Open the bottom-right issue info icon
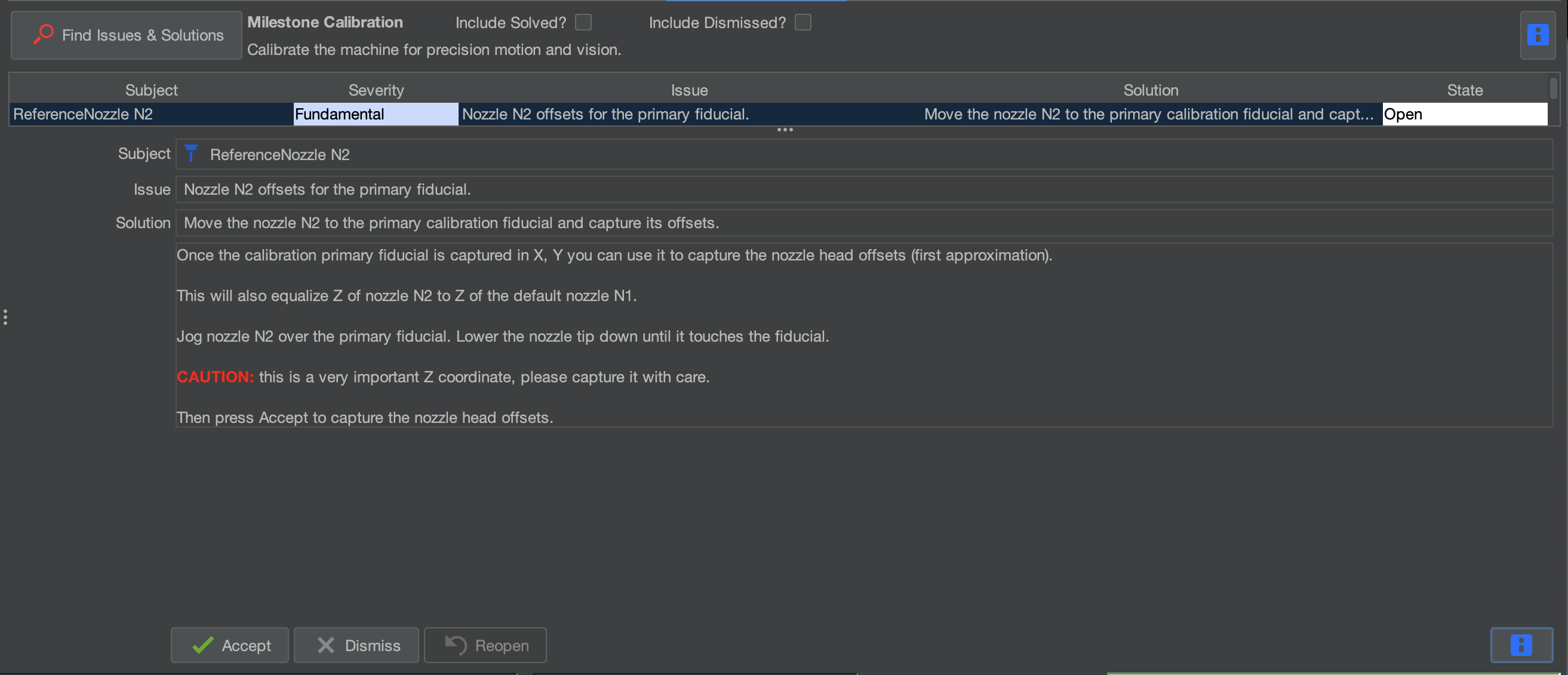This screenshot has height=675, width=1568. click(x=1521, y=645)
